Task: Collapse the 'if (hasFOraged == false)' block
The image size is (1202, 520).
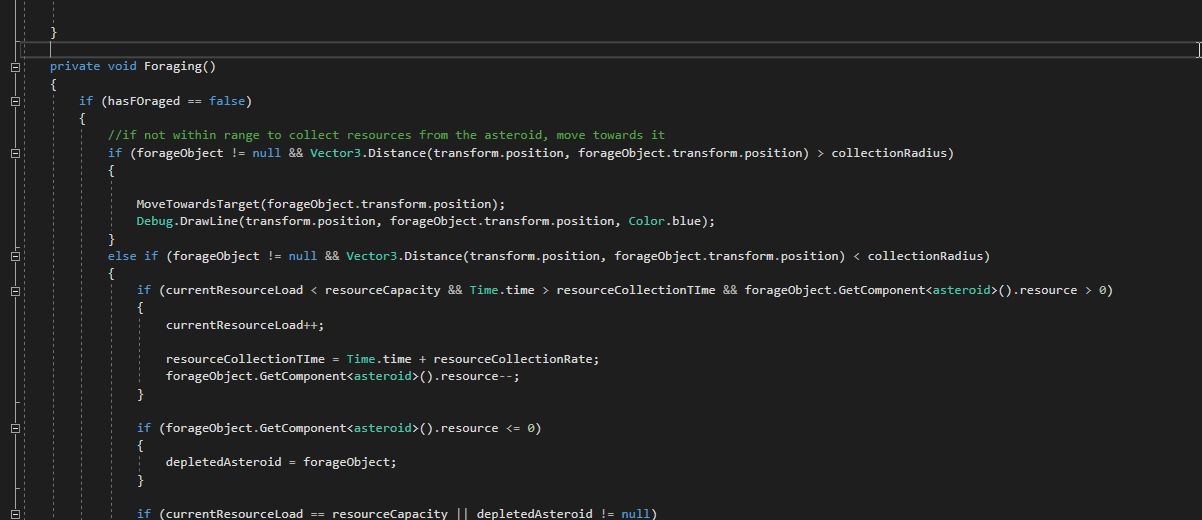Action: click(15, 101)
